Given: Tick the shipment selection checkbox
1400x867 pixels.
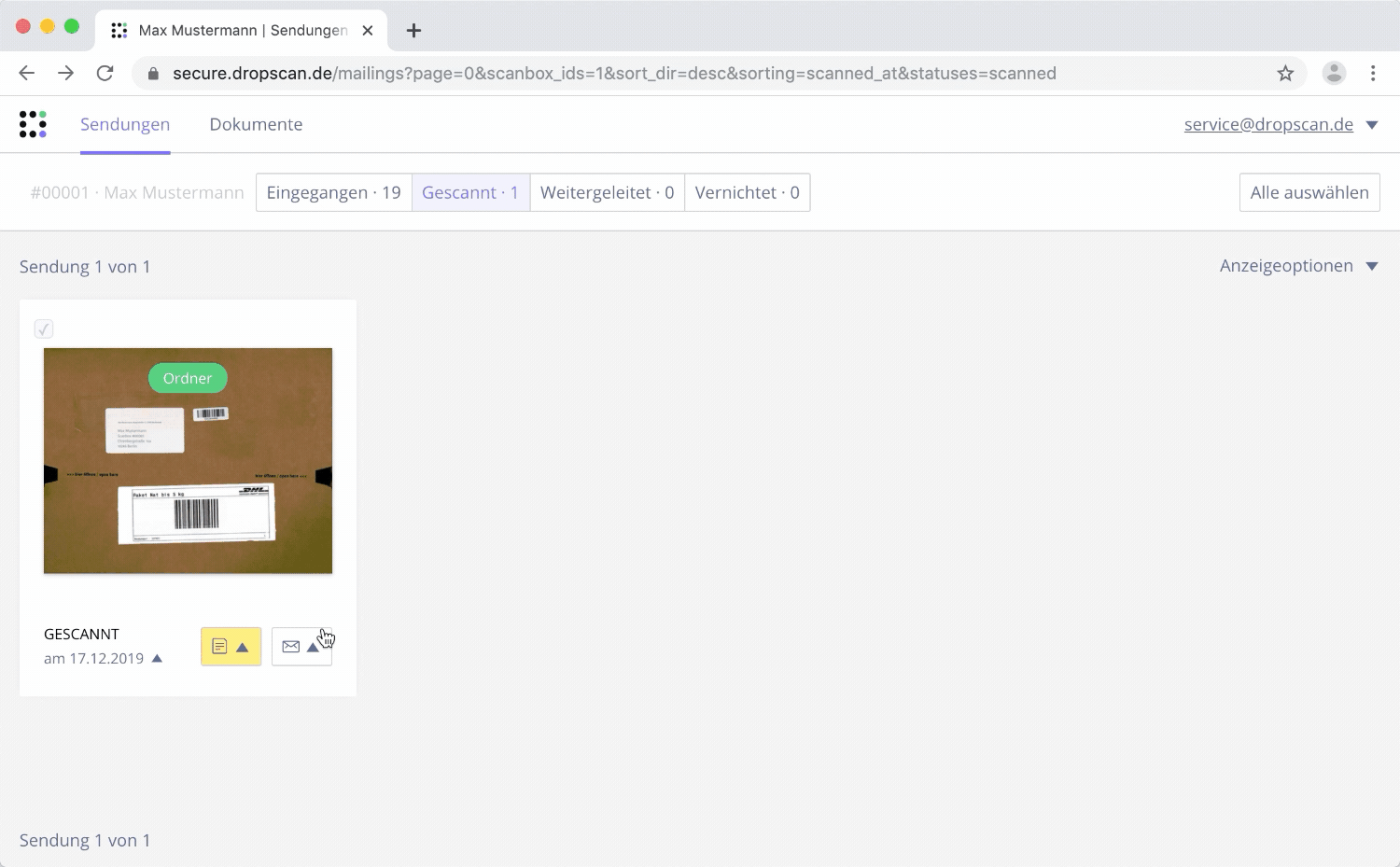Looking at the screenshot, I should point(44,329).
